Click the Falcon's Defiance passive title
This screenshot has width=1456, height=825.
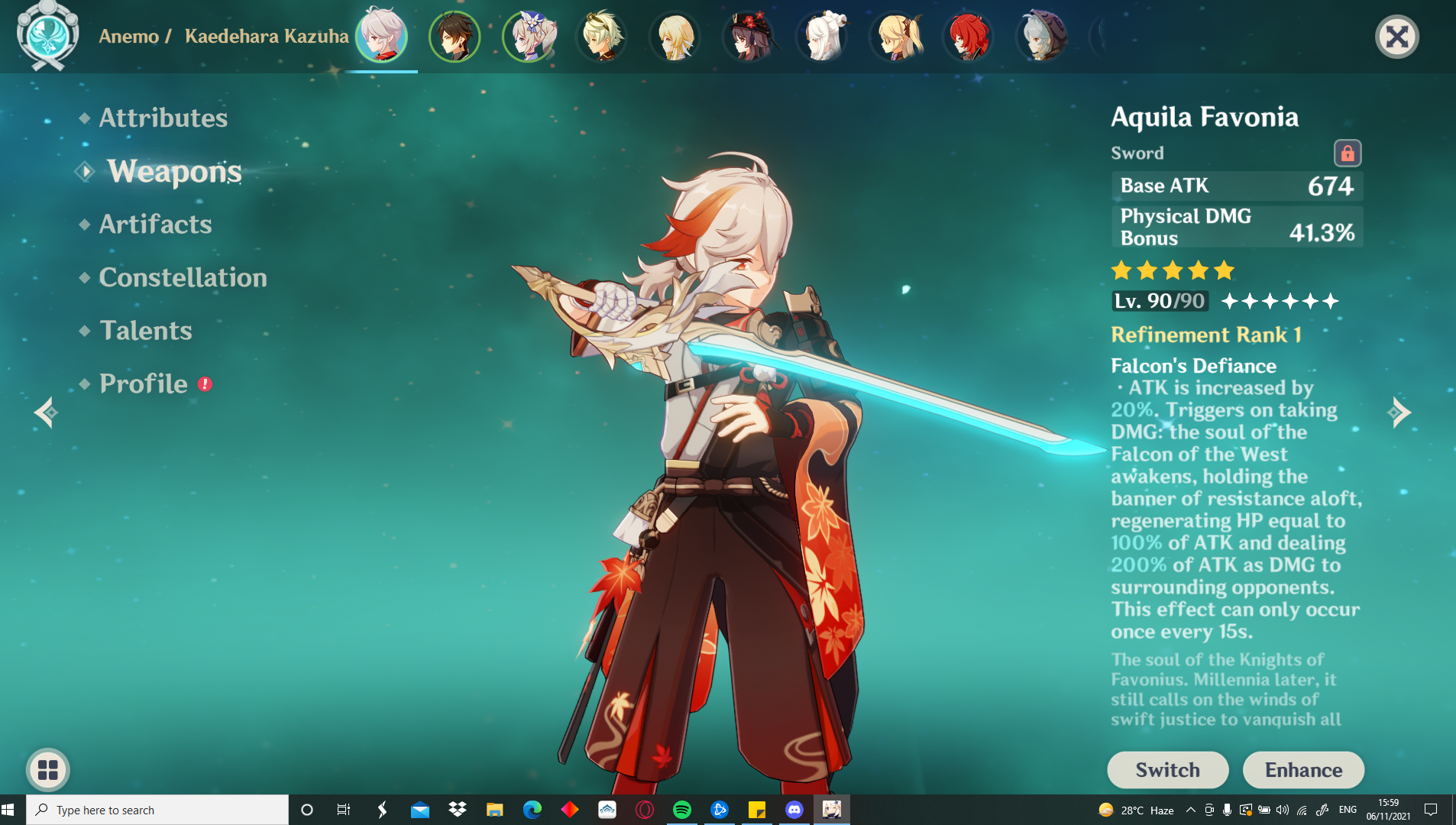[x=1193, y=366]
